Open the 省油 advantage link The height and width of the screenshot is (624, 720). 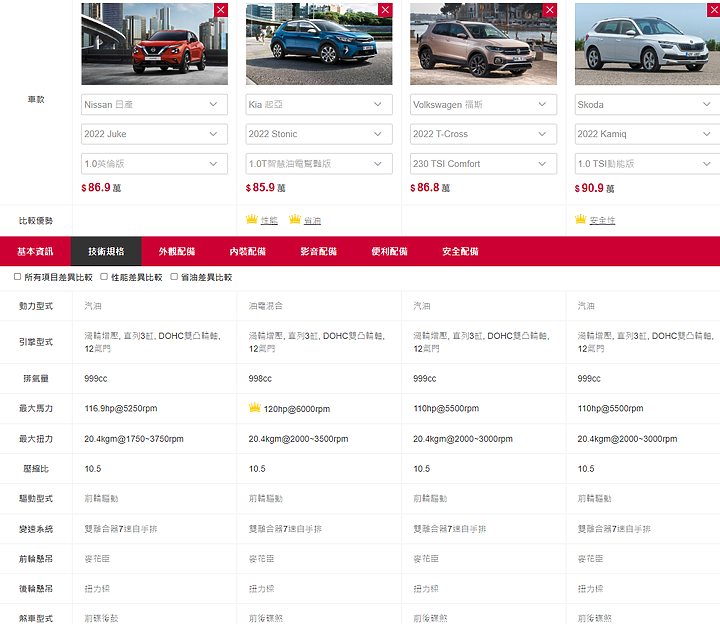[x=312, y=220]
